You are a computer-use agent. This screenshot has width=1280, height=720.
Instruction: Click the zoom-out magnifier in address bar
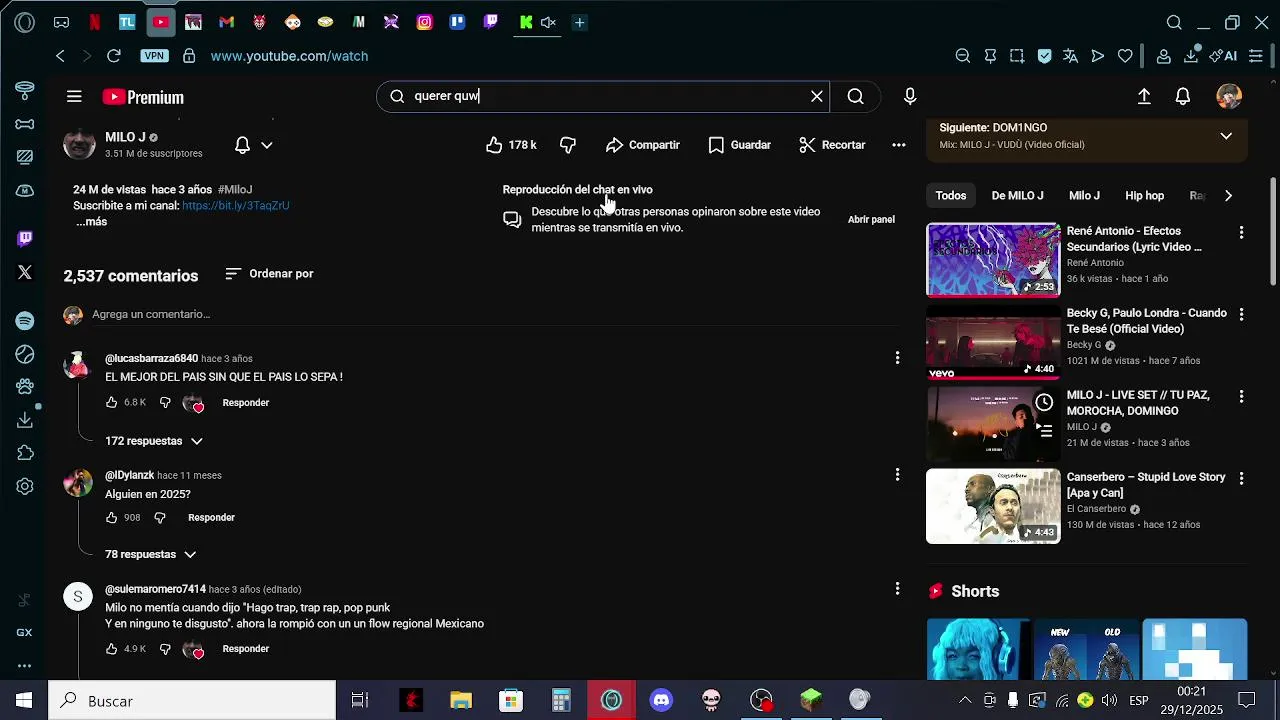(x=963, y=56)
